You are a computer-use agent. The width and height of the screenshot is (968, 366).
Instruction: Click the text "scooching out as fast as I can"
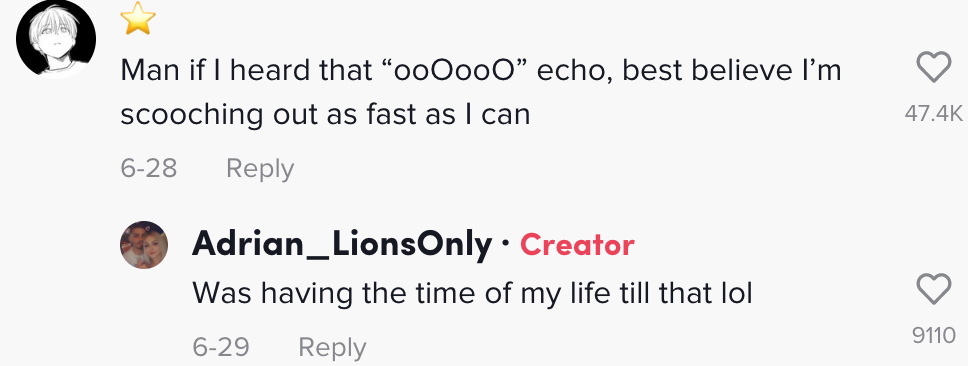[x=325, y=115]
